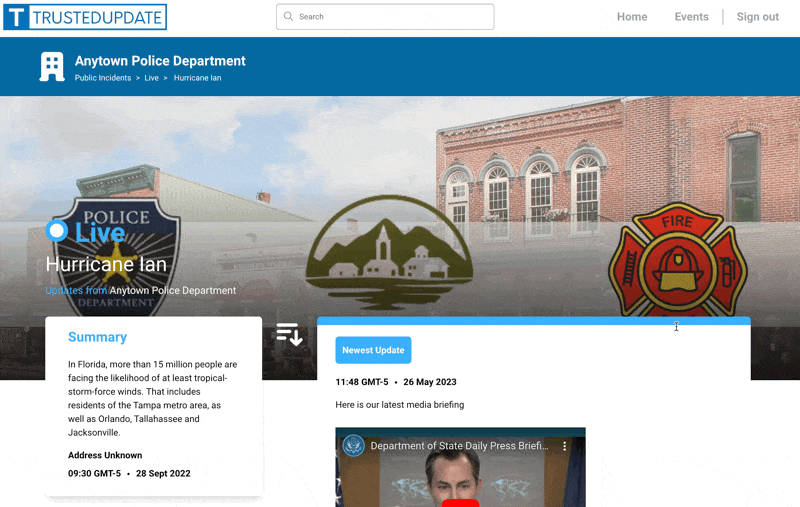Click the magnifier icon in search bar
The height and width of the screenshot is (507, 800).
[289, 17]
